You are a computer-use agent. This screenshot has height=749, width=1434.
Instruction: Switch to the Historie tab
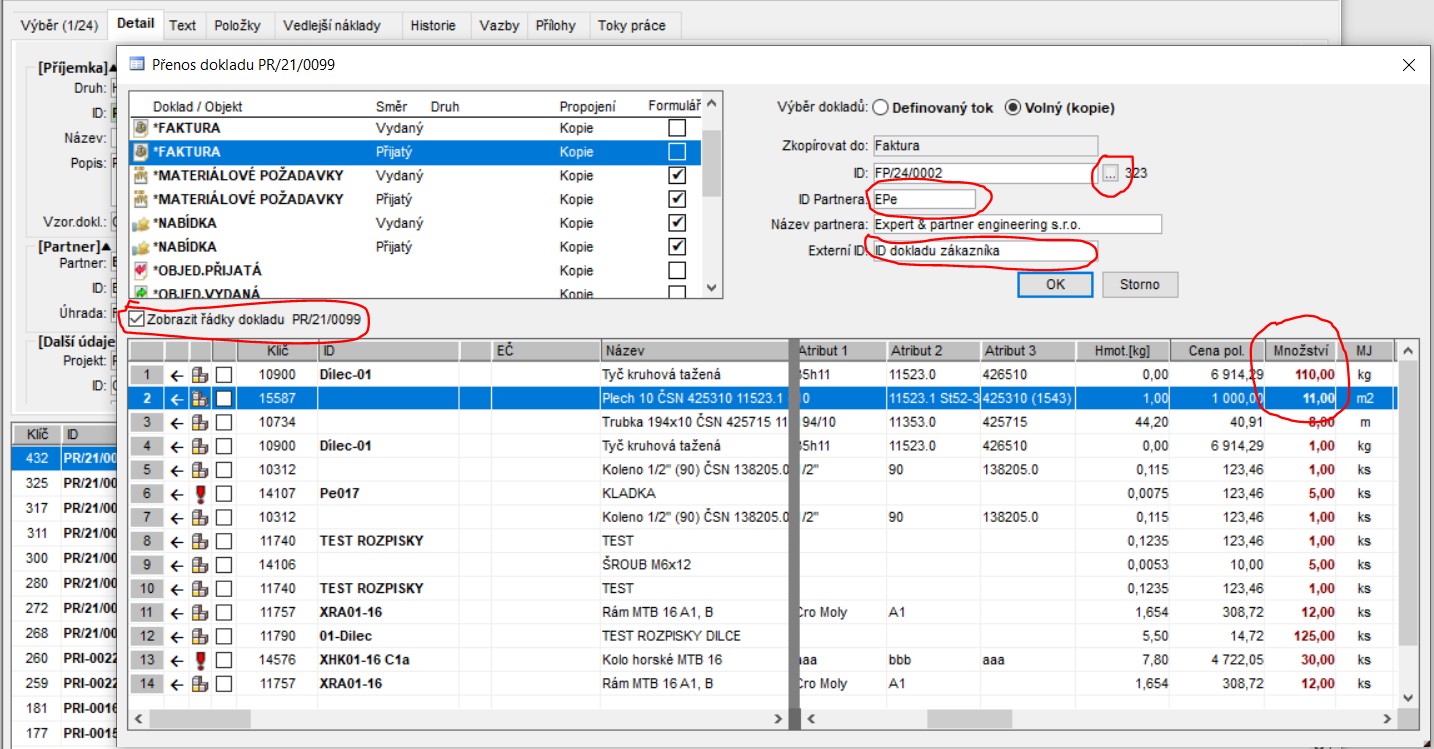[x=432, y=25]
